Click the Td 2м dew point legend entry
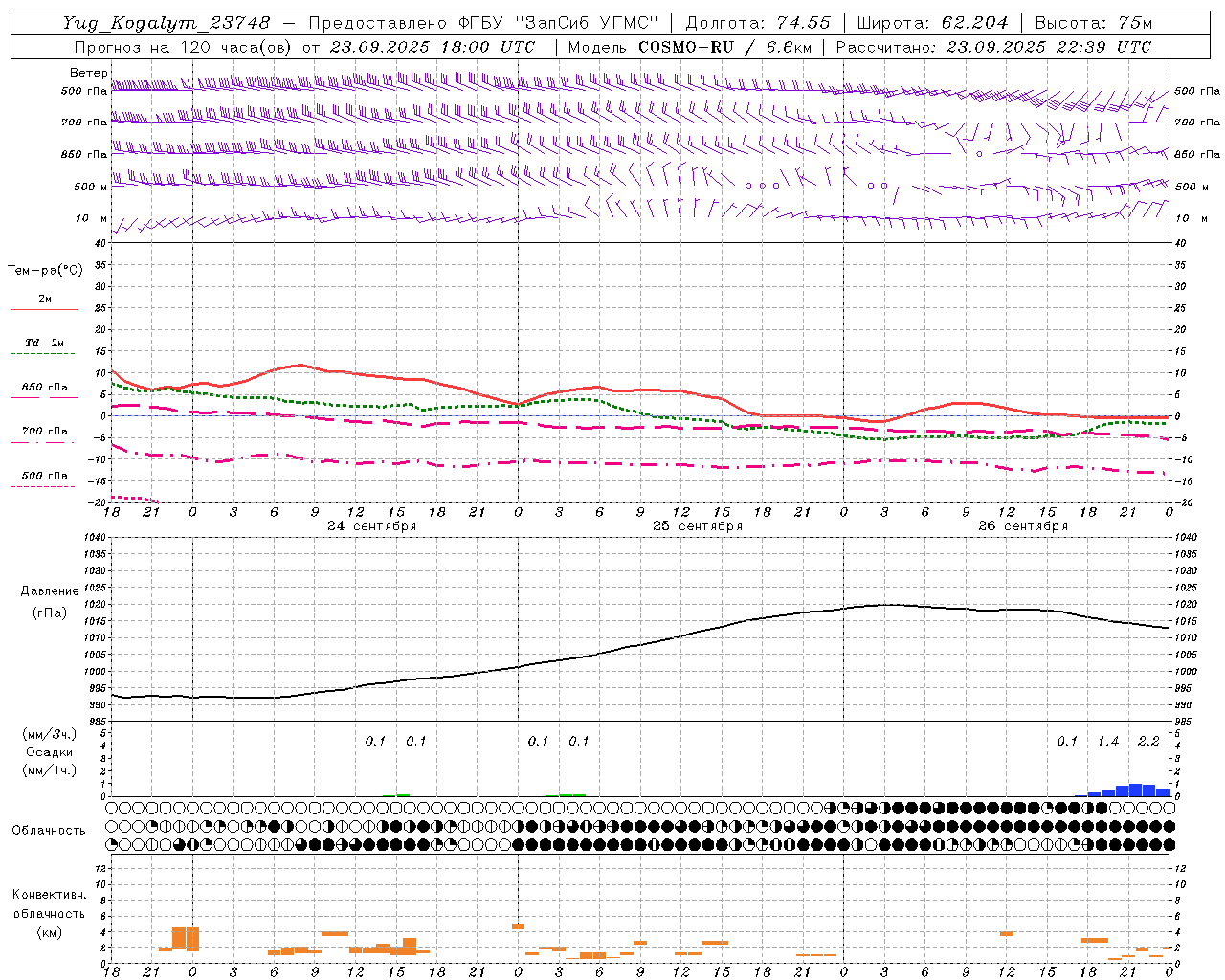The height and width of the screenshot is (980, 1225). (45, 343)
